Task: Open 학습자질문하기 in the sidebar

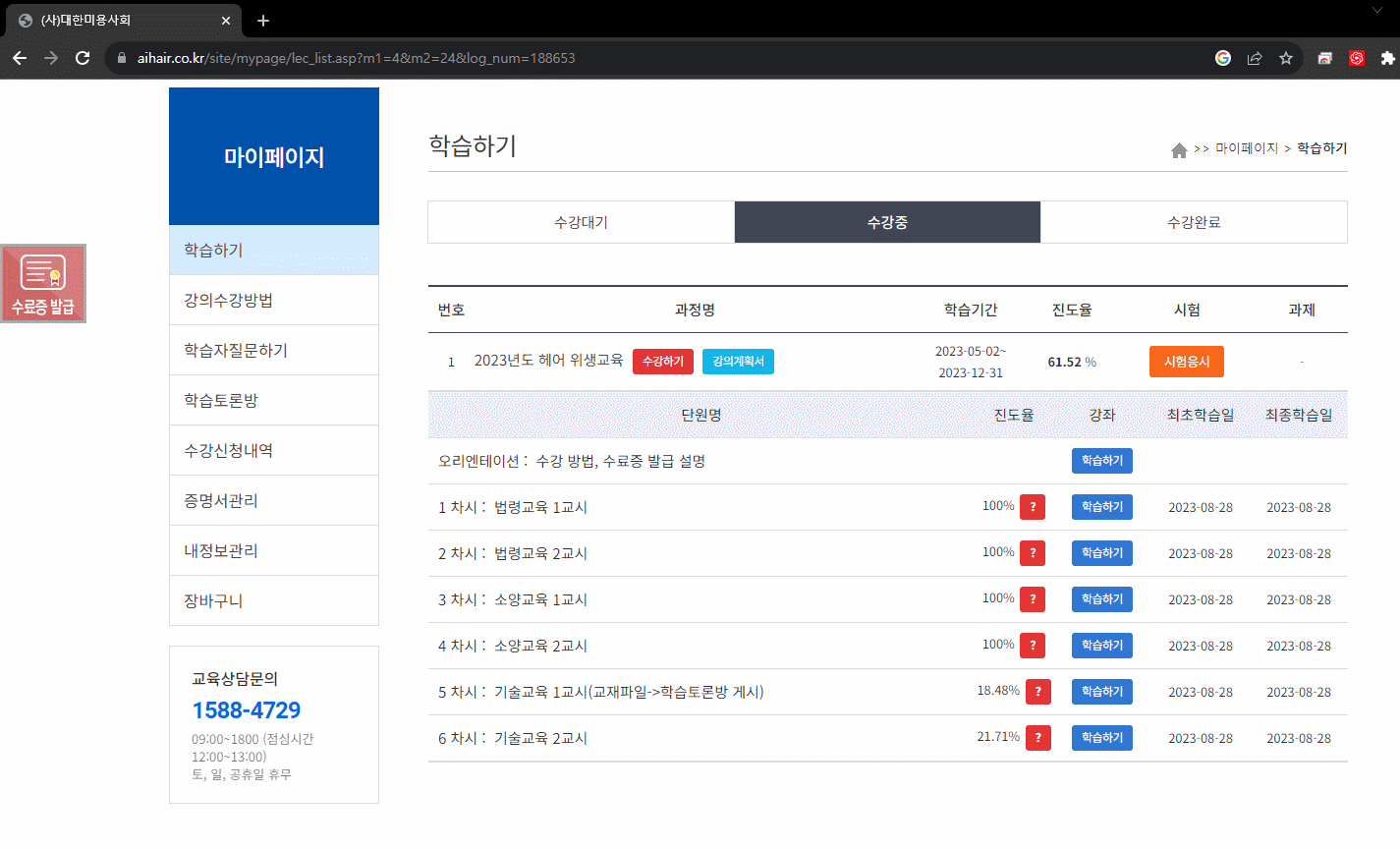Action: coord(274,351)
